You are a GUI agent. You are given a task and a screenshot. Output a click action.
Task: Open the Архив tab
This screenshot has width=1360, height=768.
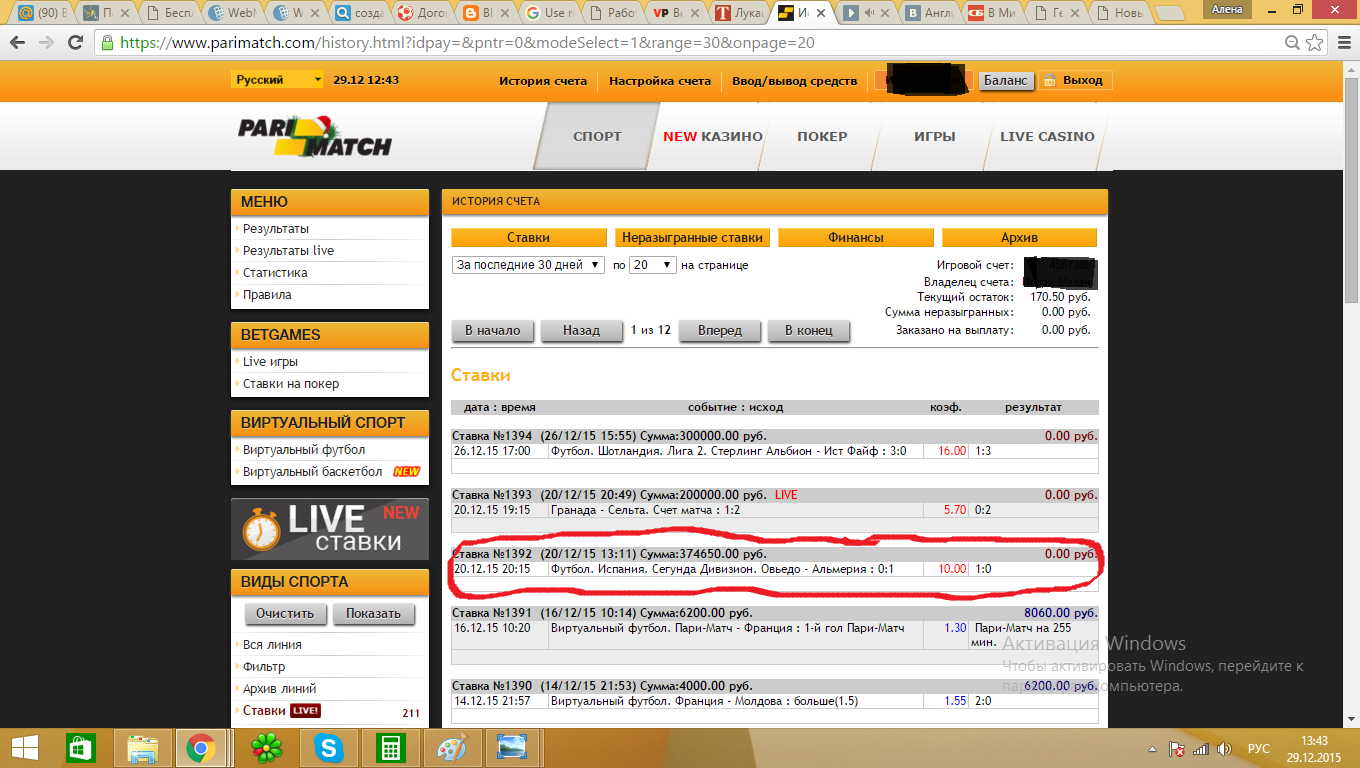[x=1019, y=238]
